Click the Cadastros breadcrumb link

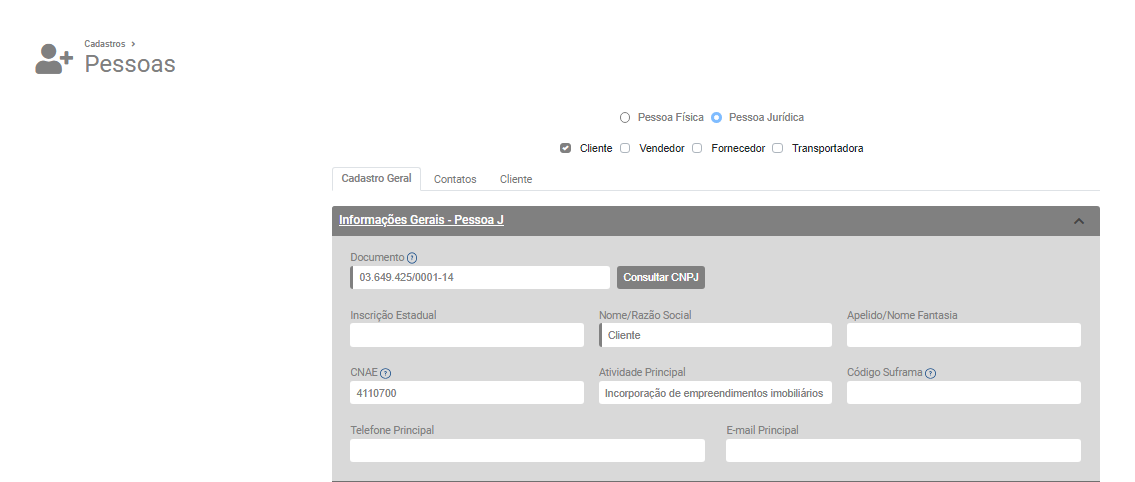click(105, 44)
